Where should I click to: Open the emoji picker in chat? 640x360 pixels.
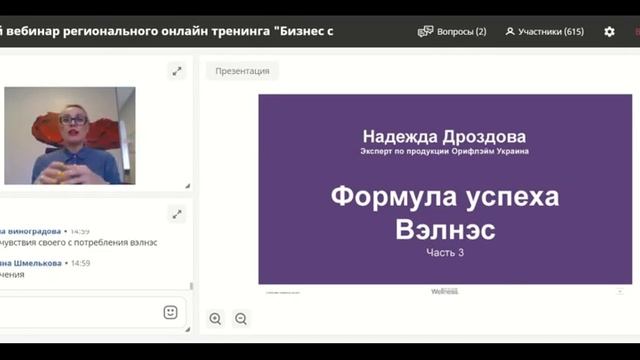170,312
